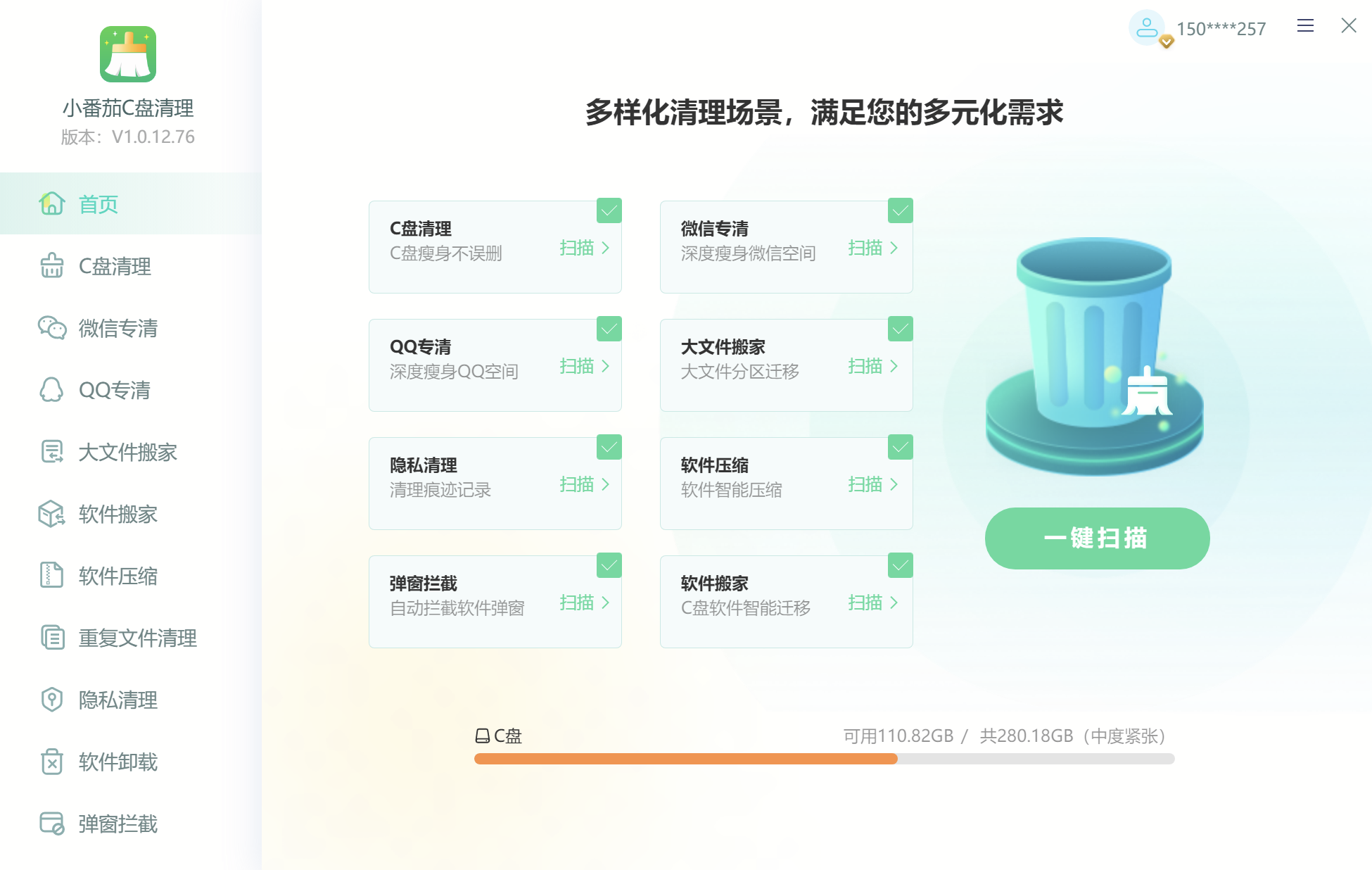Screen dimensions: 1372x870
Task: Click 扫描 link on 隐私清理 card
Action: point(577,484)
